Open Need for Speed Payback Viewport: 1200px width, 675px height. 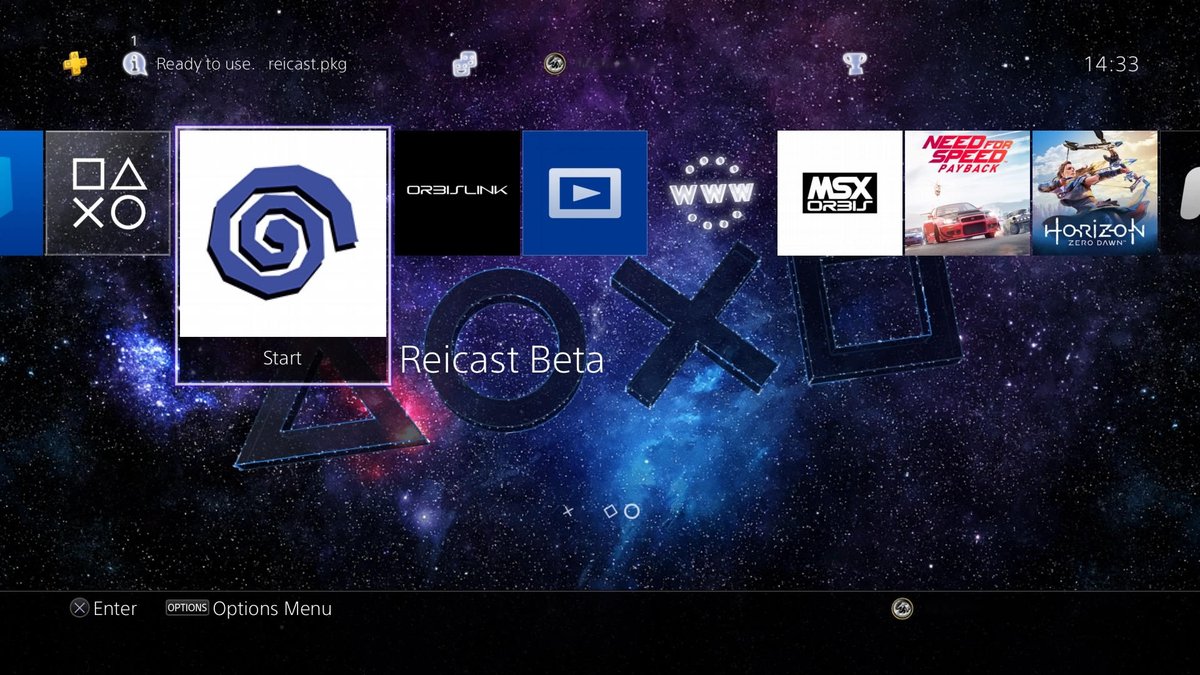[967, 193]
